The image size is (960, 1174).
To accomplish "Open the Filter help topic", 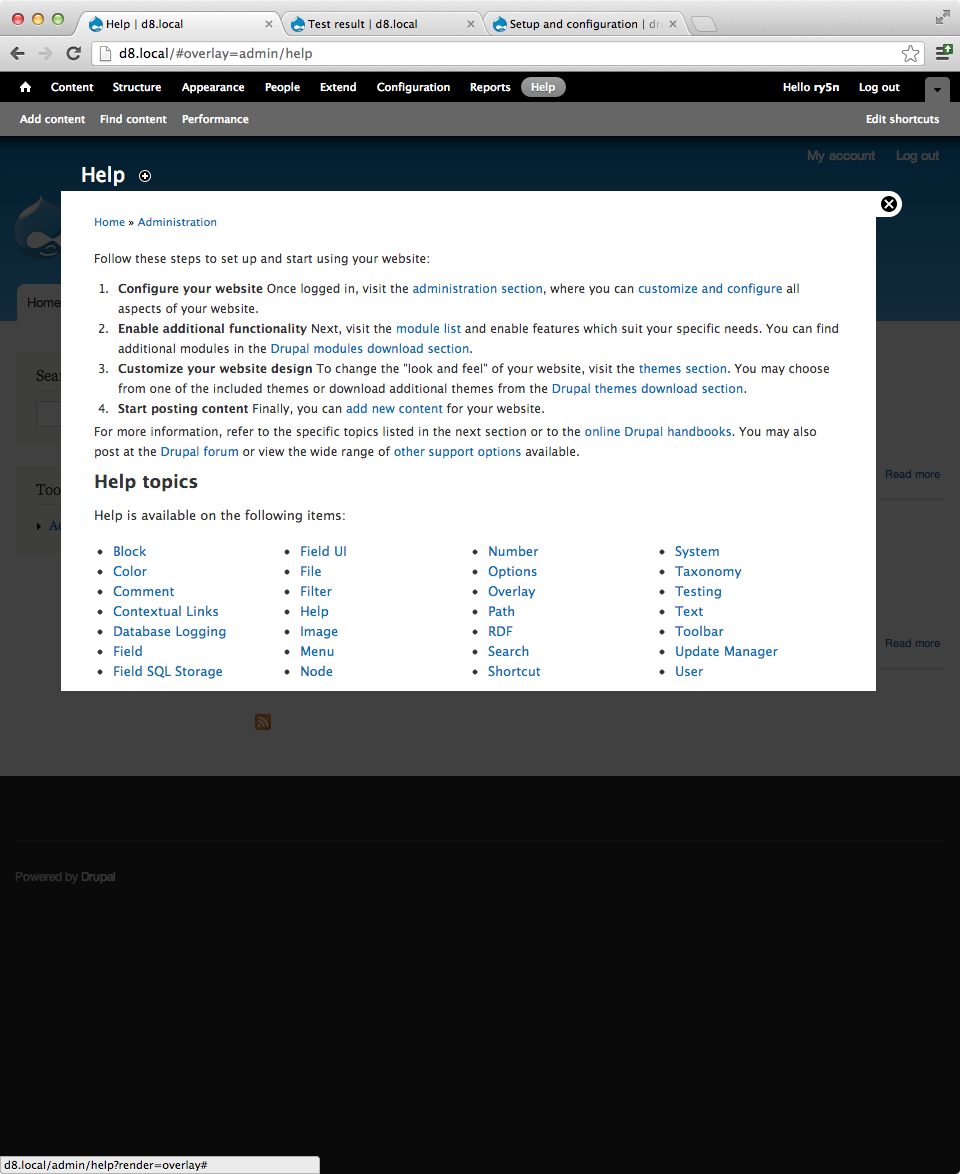I will coord(316,591).
